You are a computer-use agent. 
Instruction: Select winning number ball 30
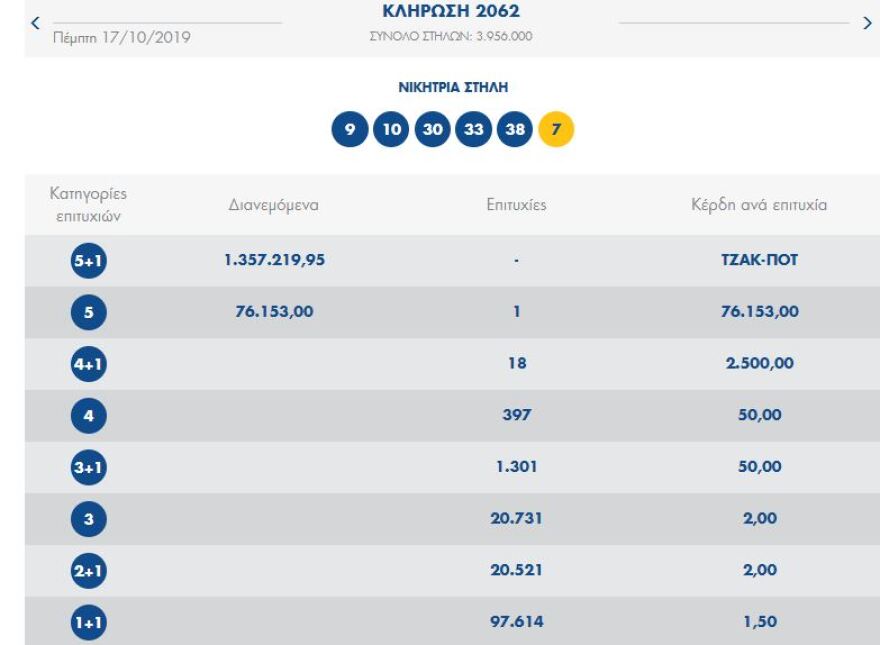(x=432, y=130)
